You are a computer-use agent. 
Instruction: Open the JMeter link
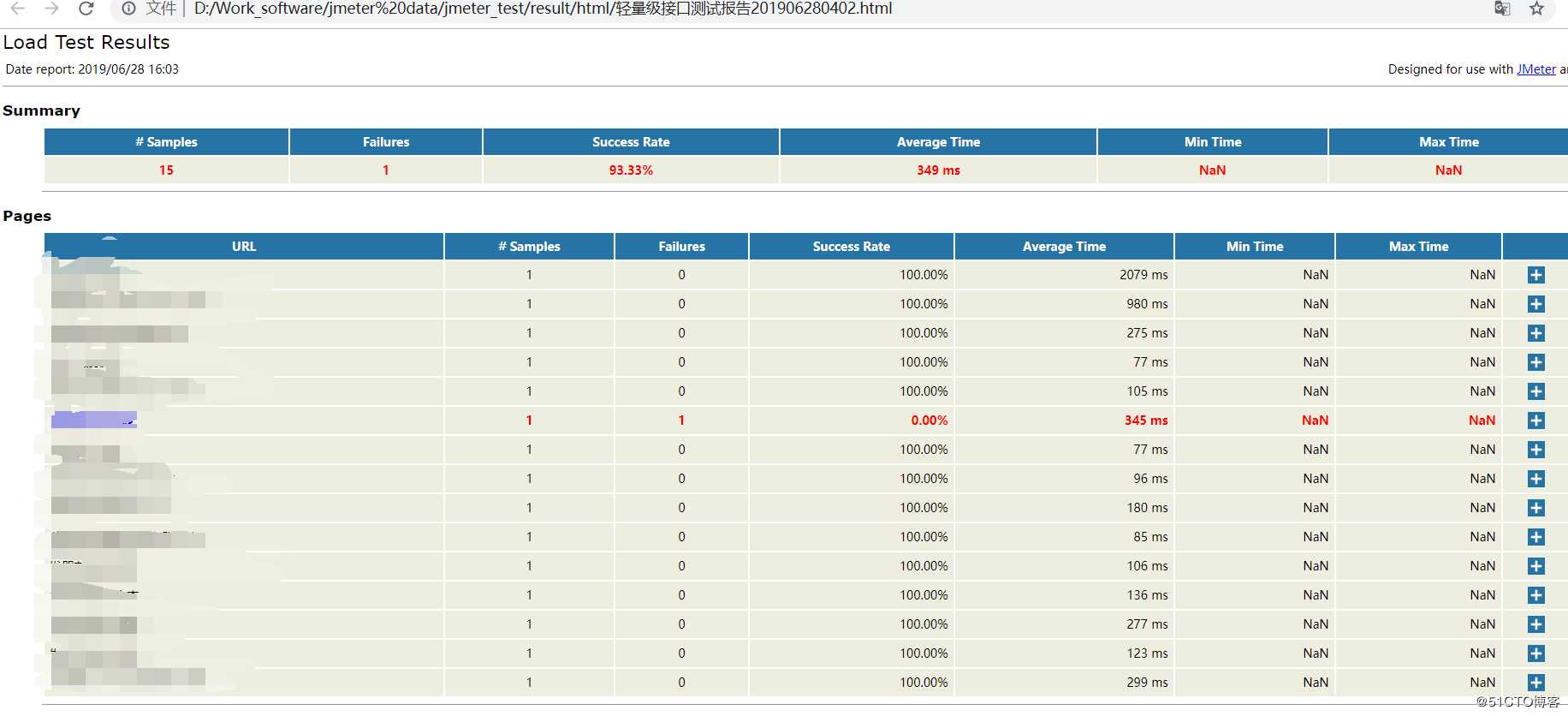pyautogui.click(x=1536, y=69)
